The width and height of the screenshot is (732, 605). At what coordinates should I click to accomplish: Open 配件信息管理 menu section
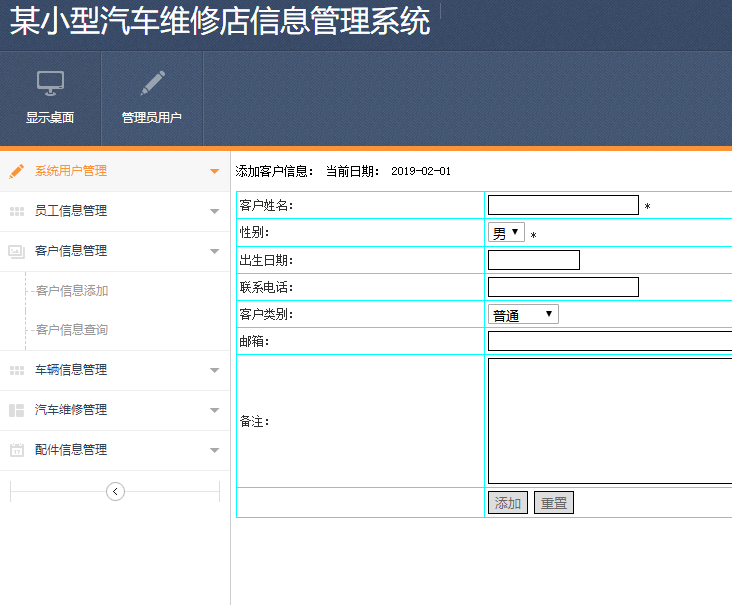click(x=115, y=450)
